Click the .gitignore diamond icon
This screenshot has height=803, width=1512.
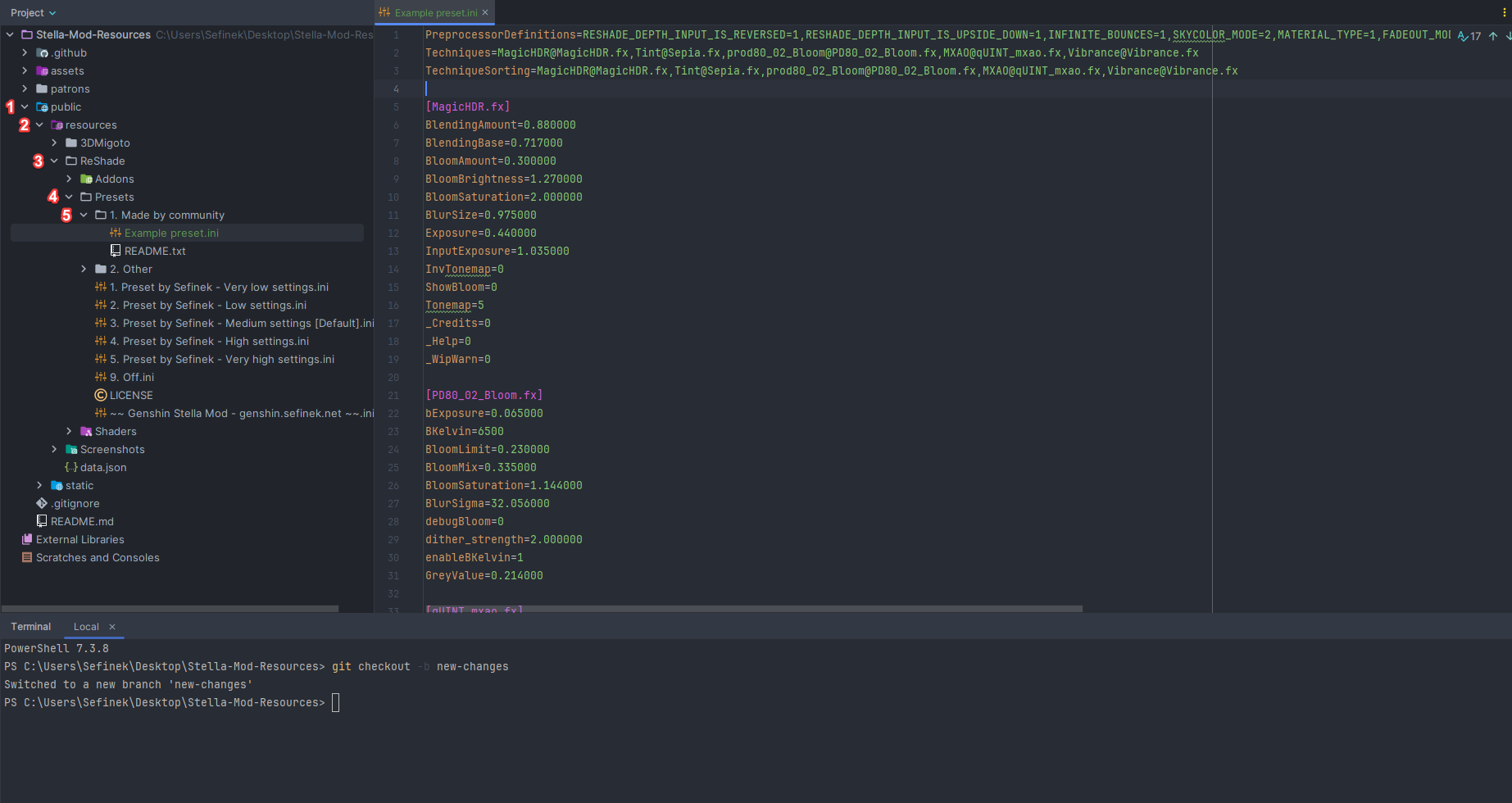(42, 503)
